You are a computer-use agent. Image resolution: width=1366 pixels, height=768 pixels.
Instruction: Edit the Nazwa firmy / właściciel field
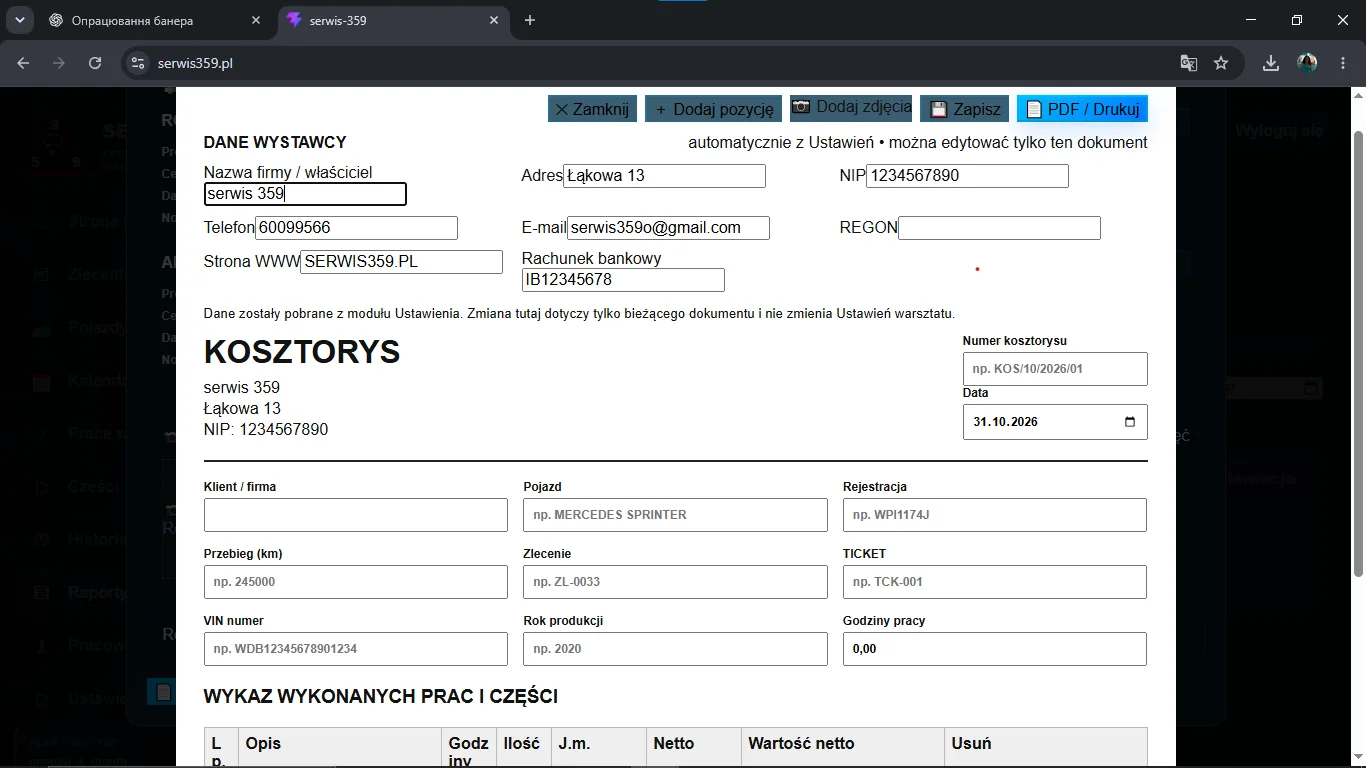(x=305, y=194)
